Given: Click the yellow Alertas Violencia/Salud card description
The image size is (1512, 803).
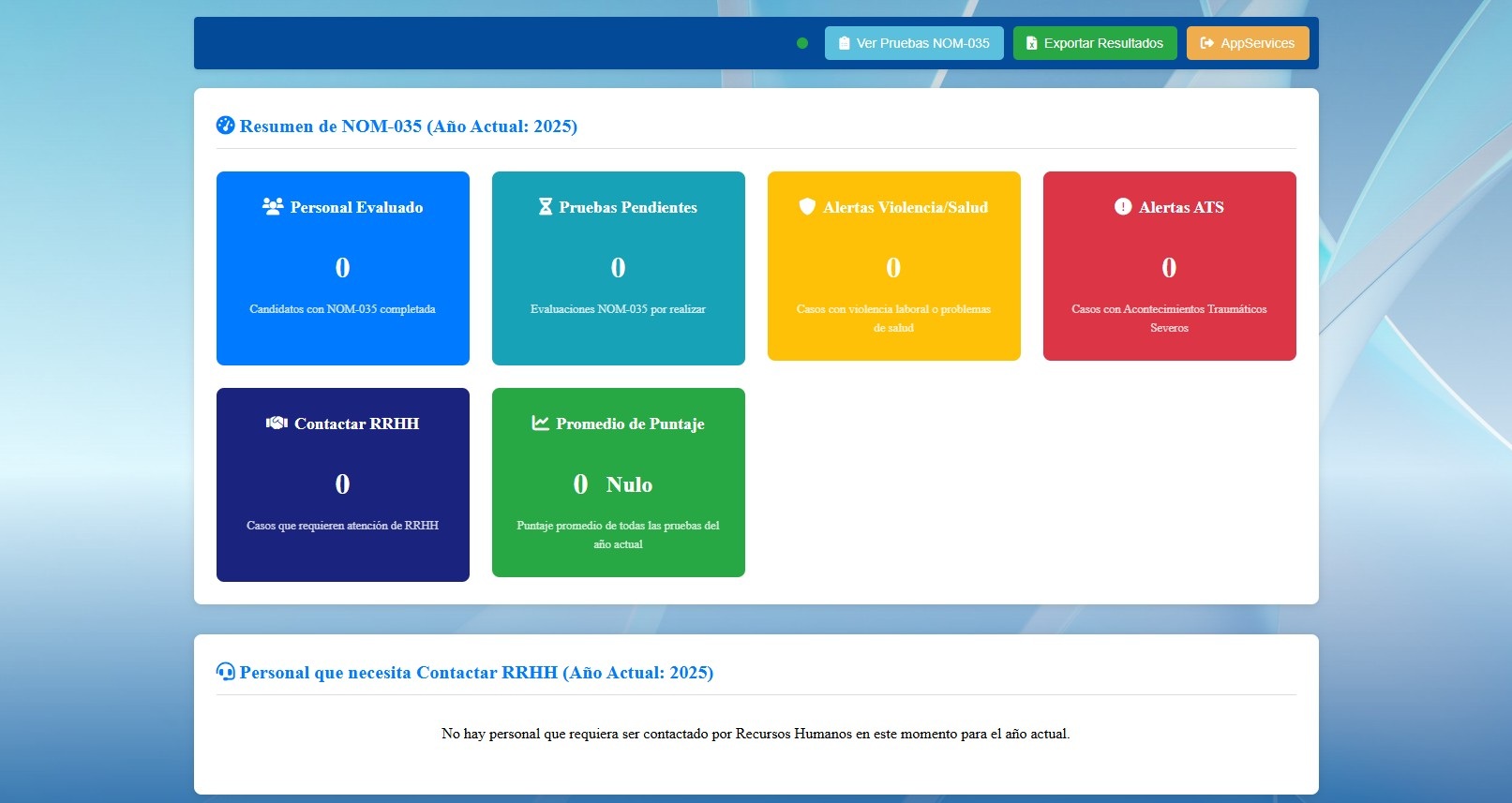Looking at the screenshot, I should [x=893, y=318].
